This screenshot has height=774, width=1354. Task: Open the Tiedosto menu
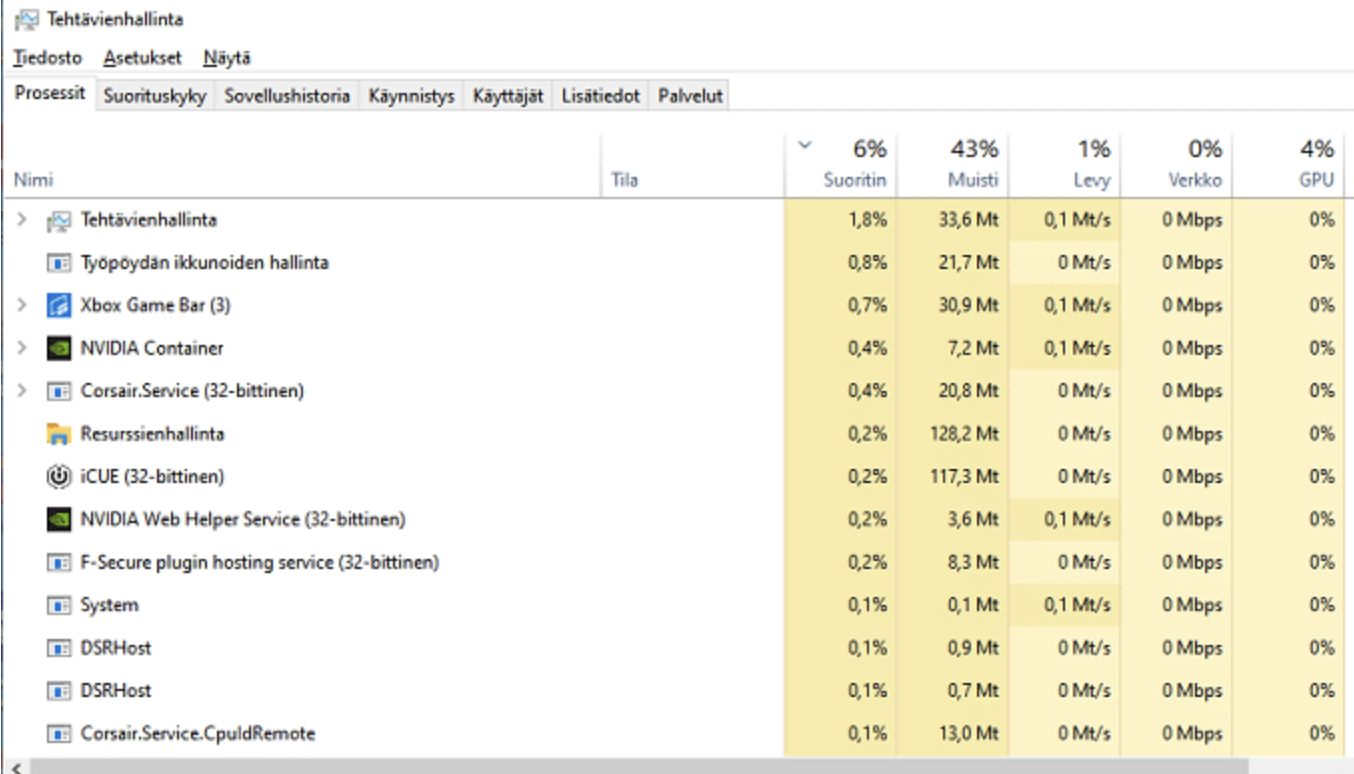pos(50,57)
